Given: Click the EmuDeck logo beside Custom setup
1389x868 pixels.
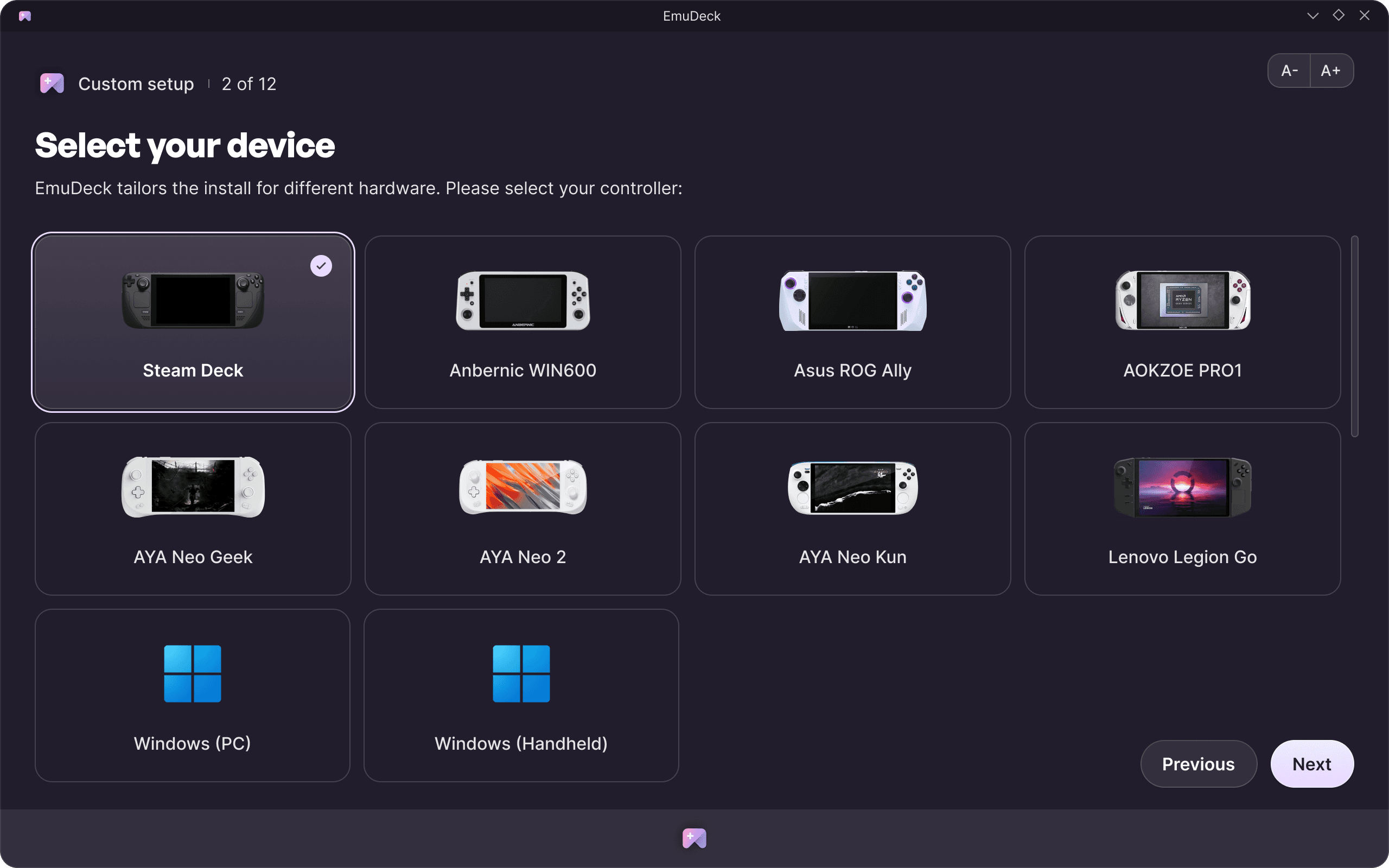Looking at the screenshot, I should tap(52, 84).
